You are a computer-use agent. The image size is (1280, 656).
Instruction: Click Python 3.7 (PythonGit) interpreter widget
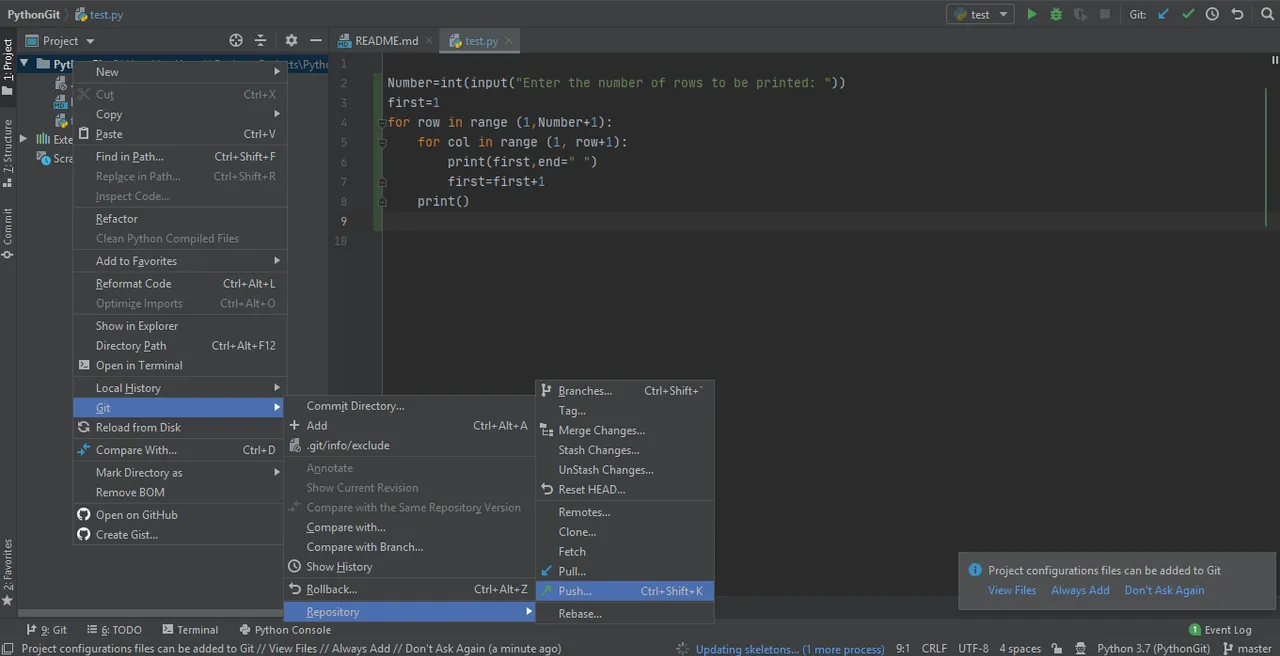(1155, 648)
